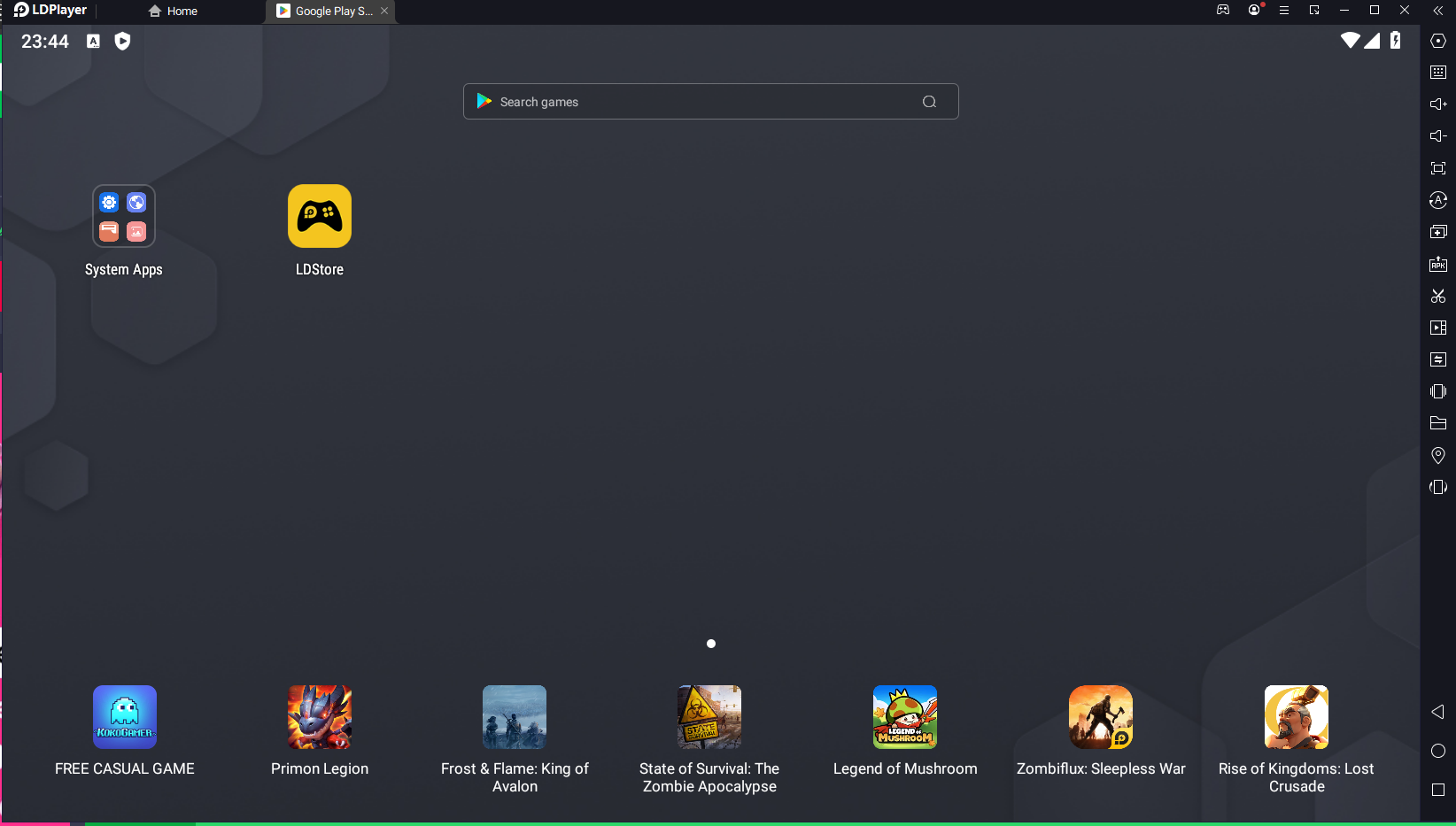The height and width of the screenshot is (826, 1456).
Task: Click the volume down sidebar icon
Action: (1438, 136)
